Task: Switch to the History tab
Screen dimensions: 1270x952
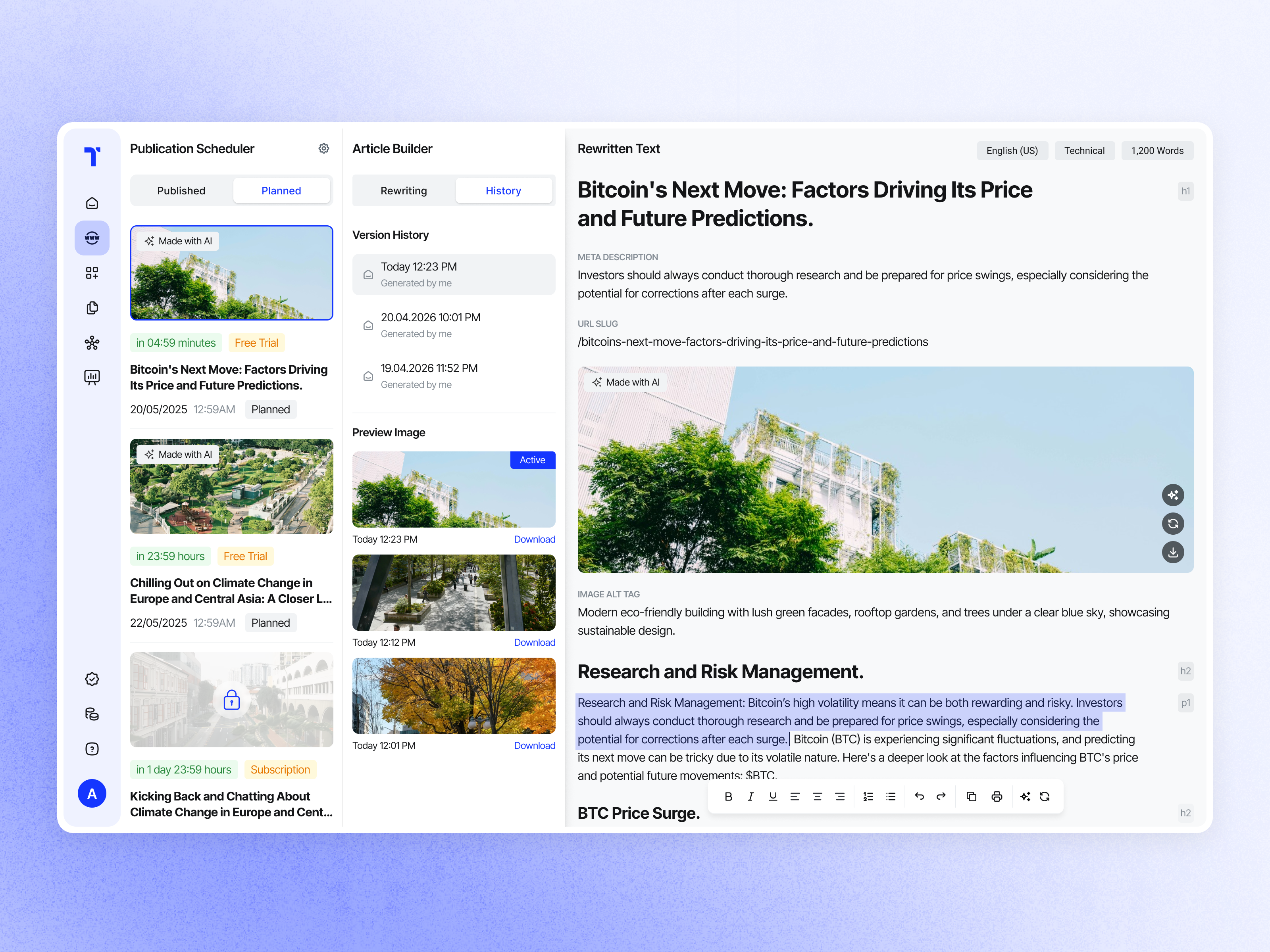Action: pos(504,190)
